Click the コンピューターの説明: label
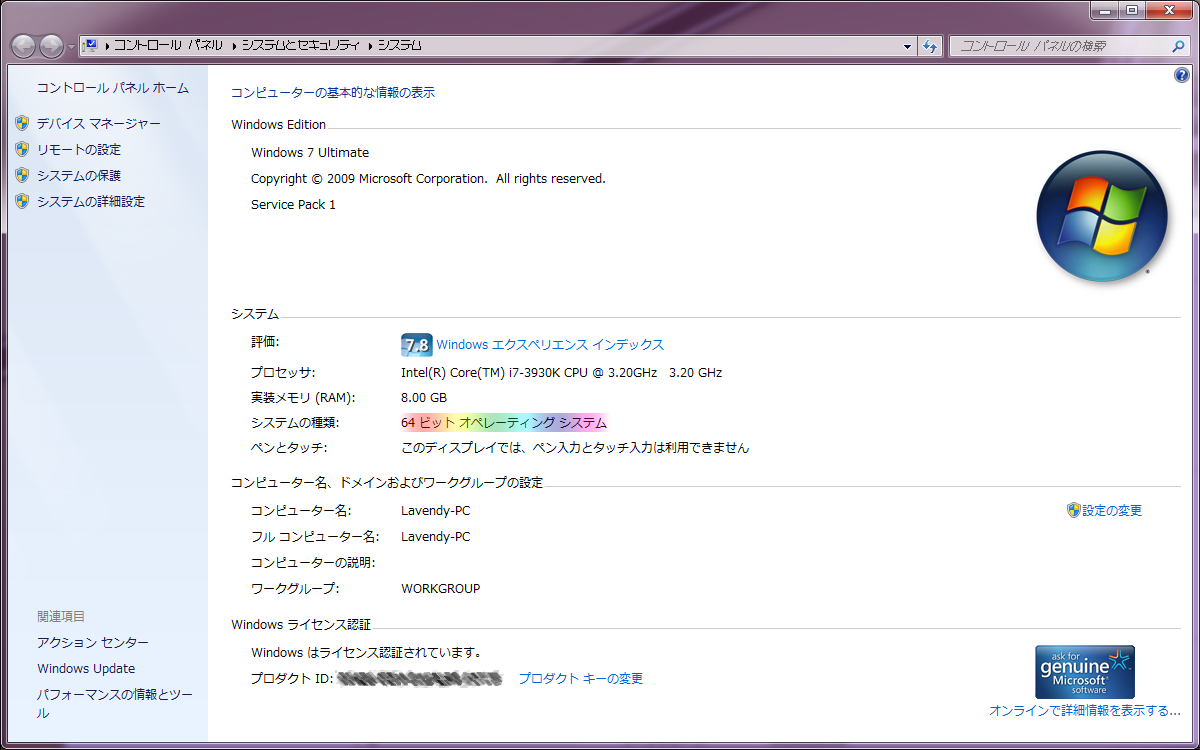The image size is (1200, 750). (x=313, y=562)
